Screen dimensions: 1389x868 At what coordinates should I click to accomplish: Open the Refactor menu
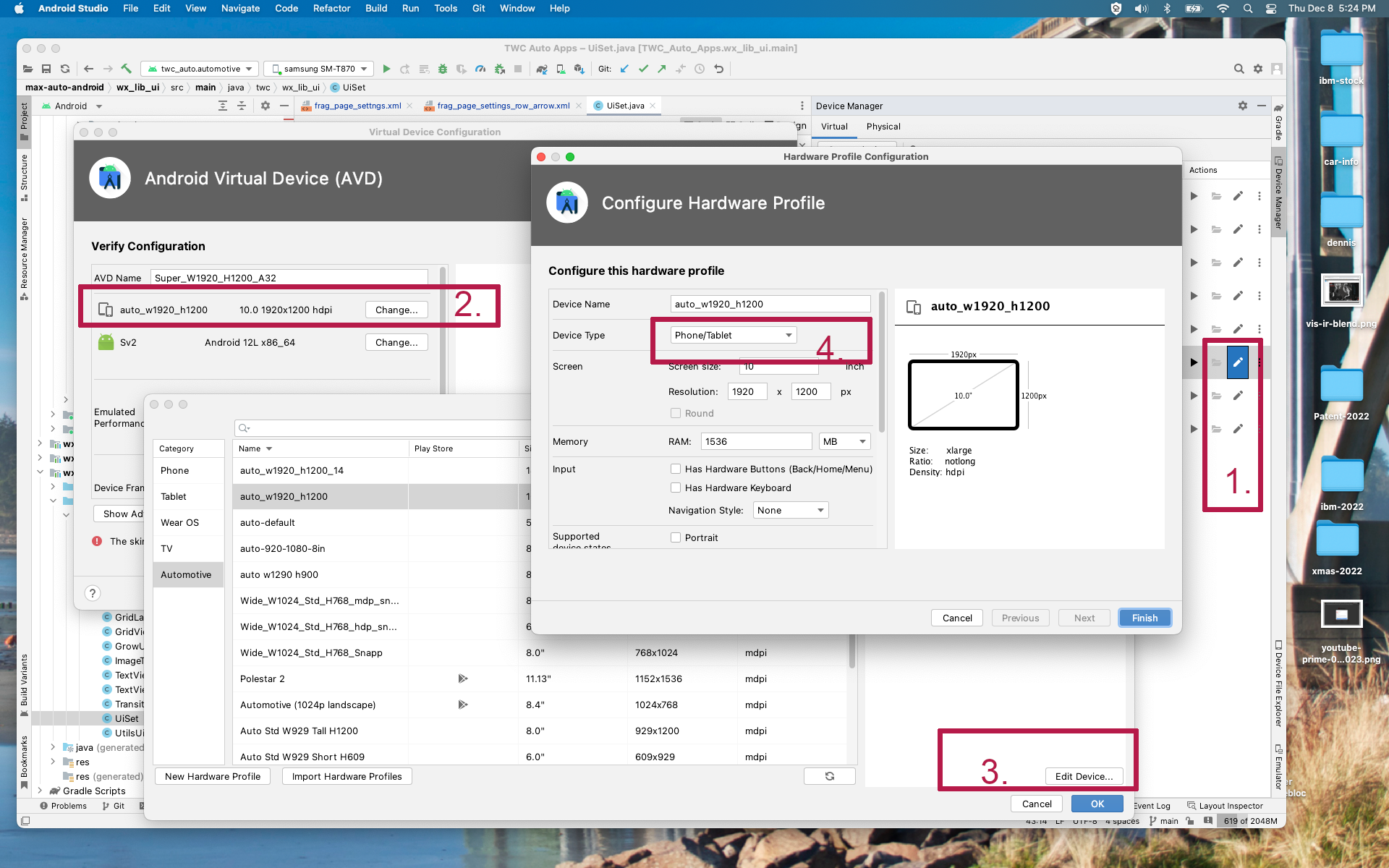331,8
